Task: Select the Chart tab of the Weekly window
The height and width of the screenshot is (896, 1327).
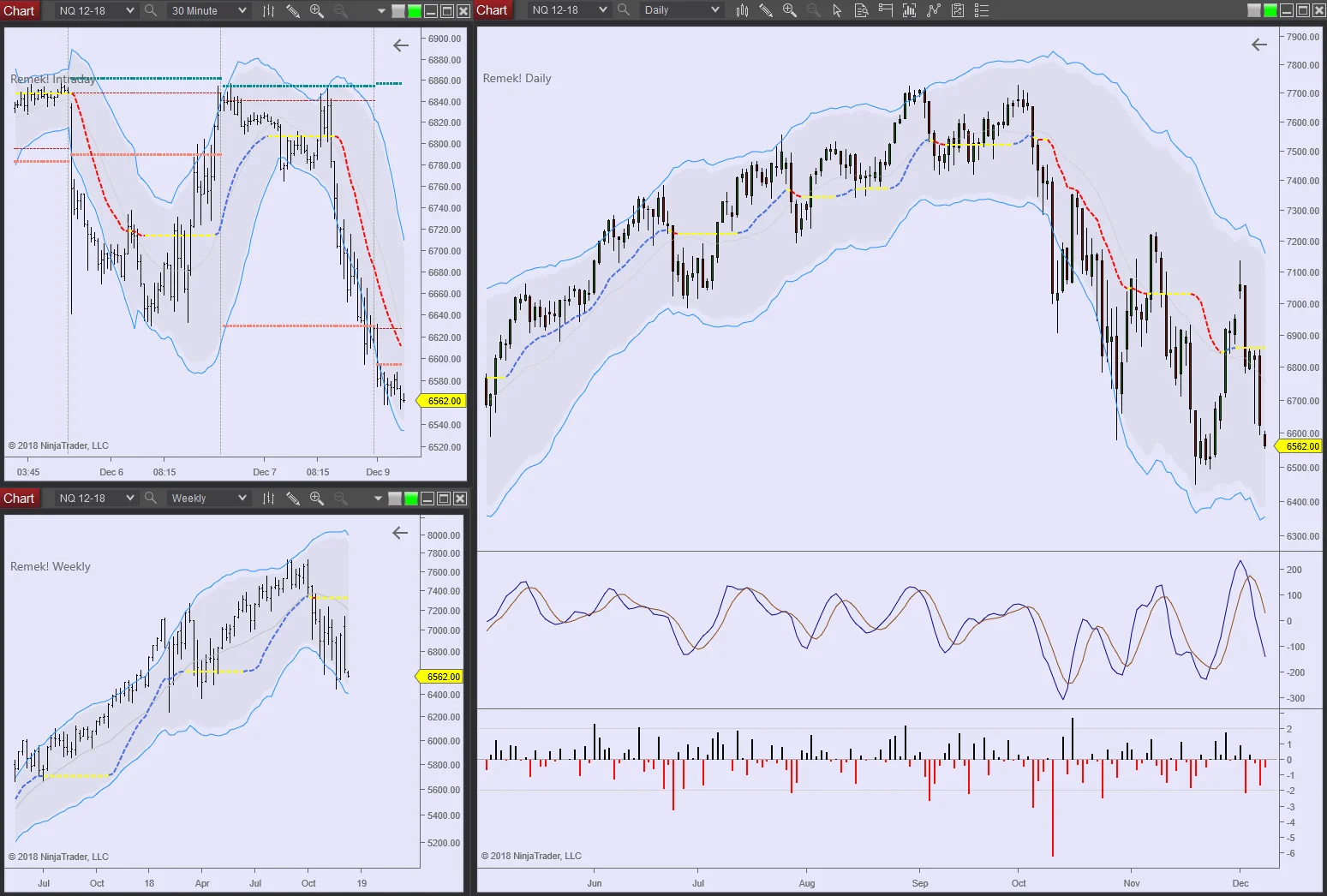Action: tap(19, 499)
